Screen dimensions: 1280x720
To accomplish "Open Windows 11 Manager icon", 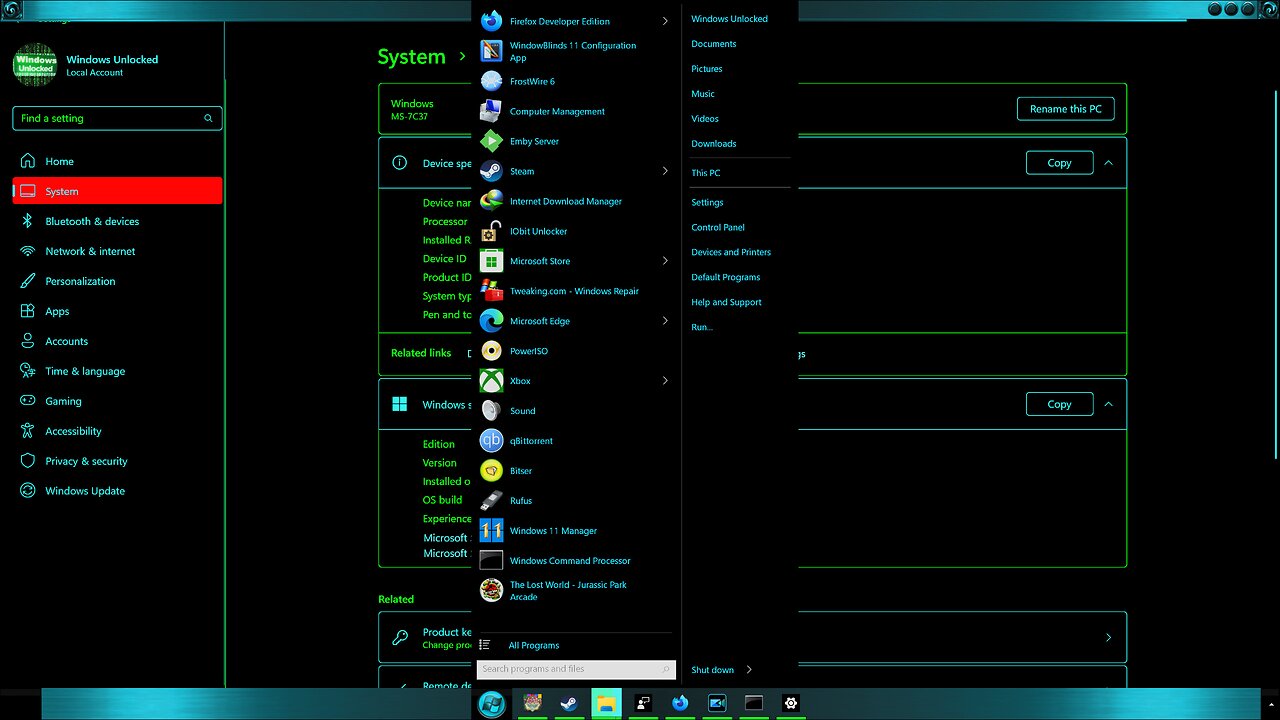I will tap(491, 531).
